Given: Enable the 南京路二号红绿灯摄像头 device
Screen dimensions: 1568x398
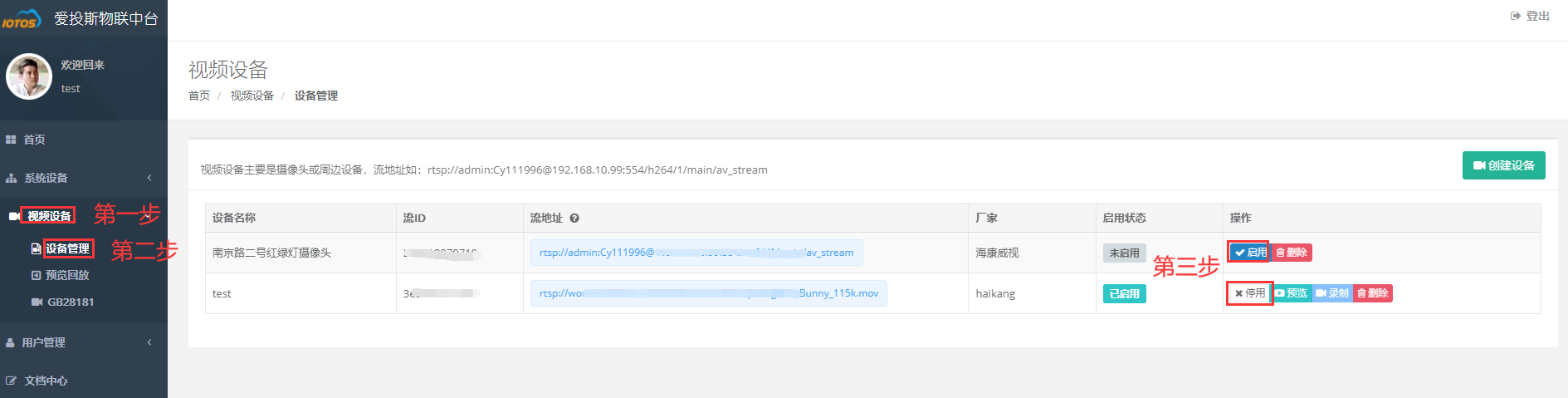Looking at the screenshot, I should [x=1250, y=253].
